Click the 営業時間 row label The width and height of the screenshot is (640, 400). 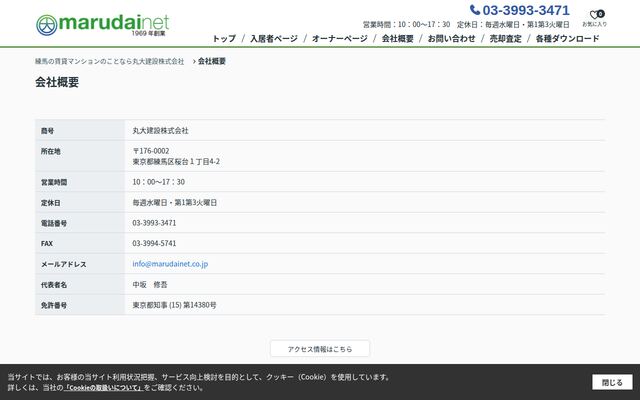tap(54, 182)
